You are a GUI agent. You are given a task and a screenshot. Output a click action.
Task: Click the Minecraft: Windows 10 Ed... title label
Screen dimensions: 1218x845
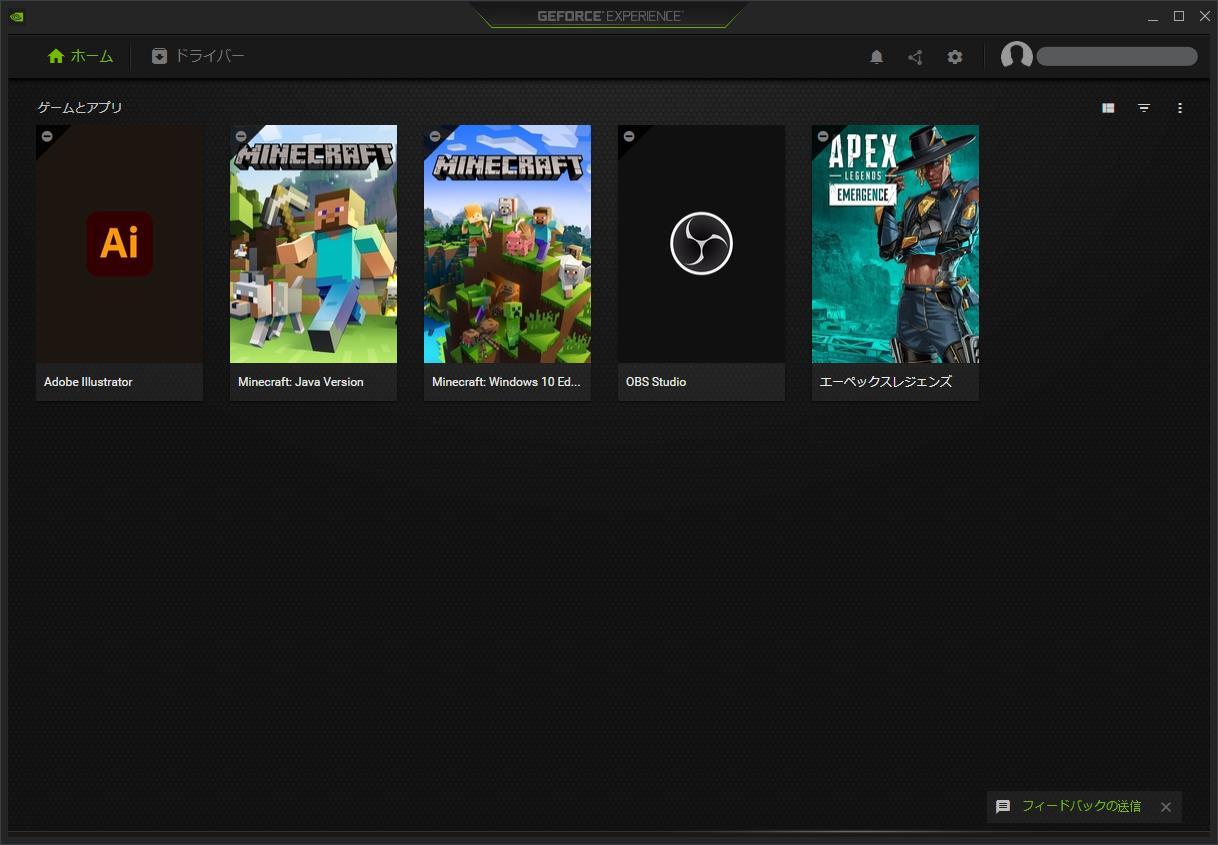point(506,382)
